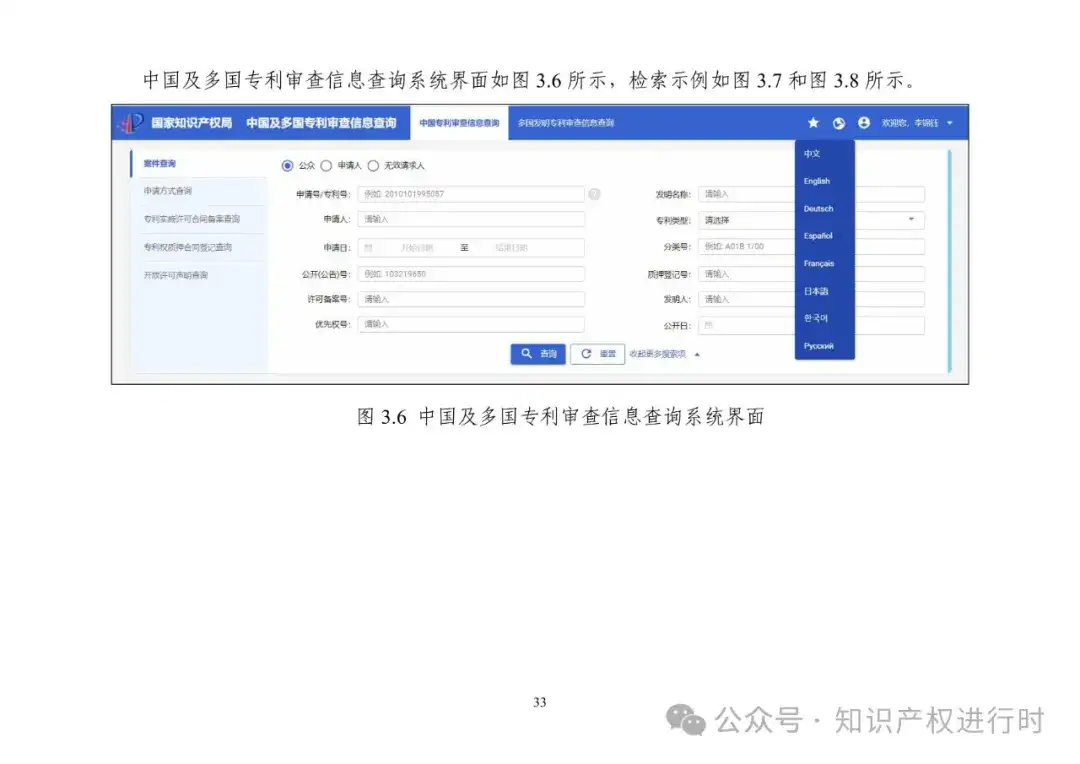Click the 许可备案号 input field
Screen dimensions: 1080x764
[471, 299]
